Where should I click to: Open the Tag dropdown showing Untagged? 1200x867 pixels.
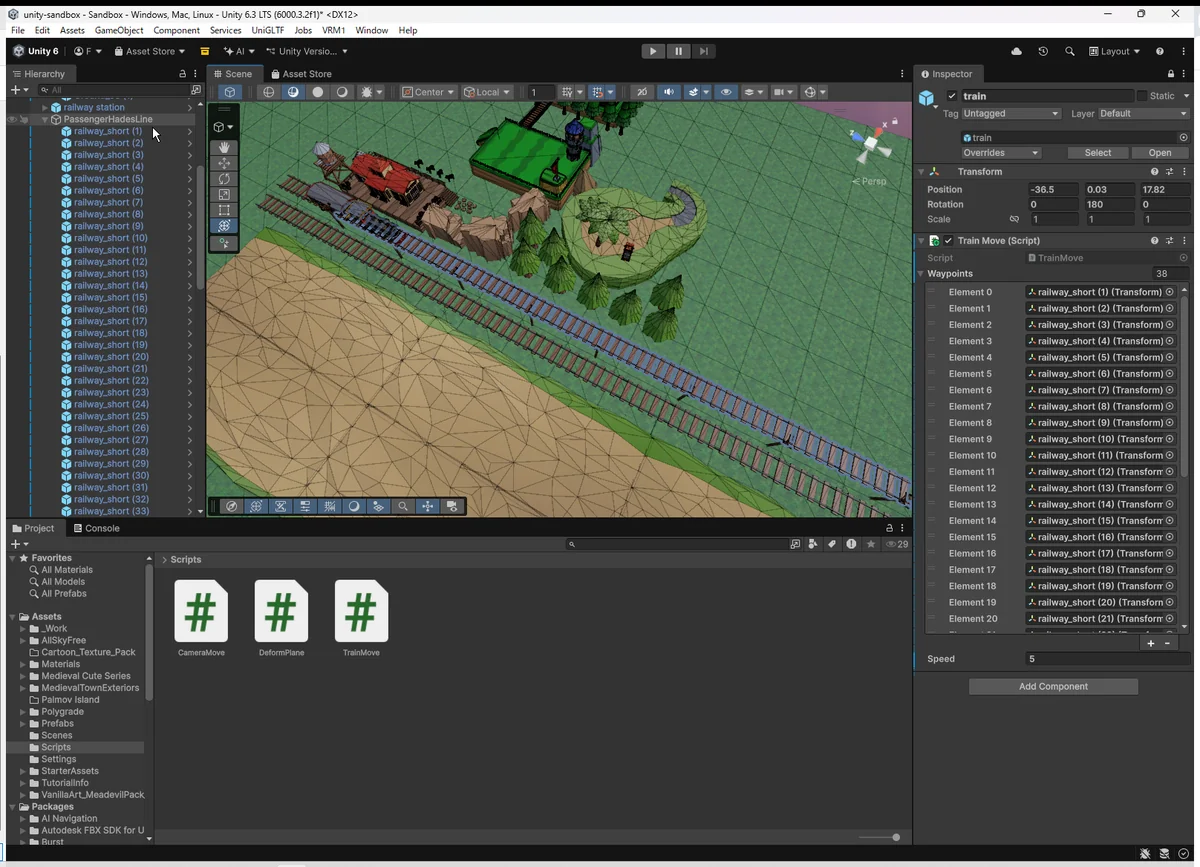click(1010, 114)
